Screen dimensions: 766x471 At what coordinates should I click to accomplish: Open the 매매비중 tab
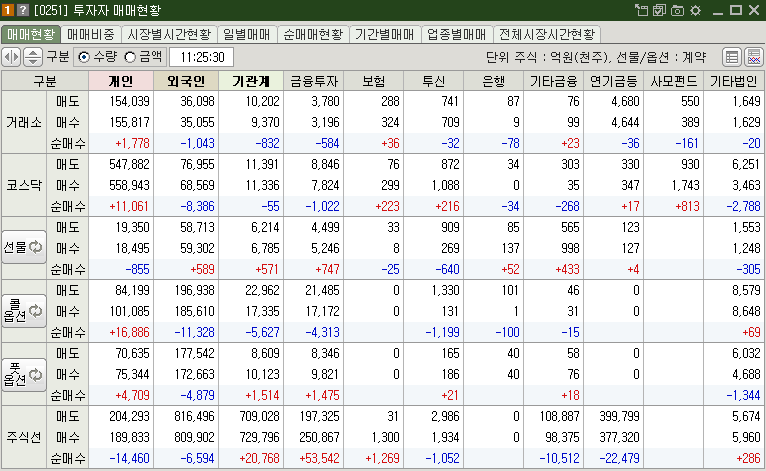pos(91,34)
